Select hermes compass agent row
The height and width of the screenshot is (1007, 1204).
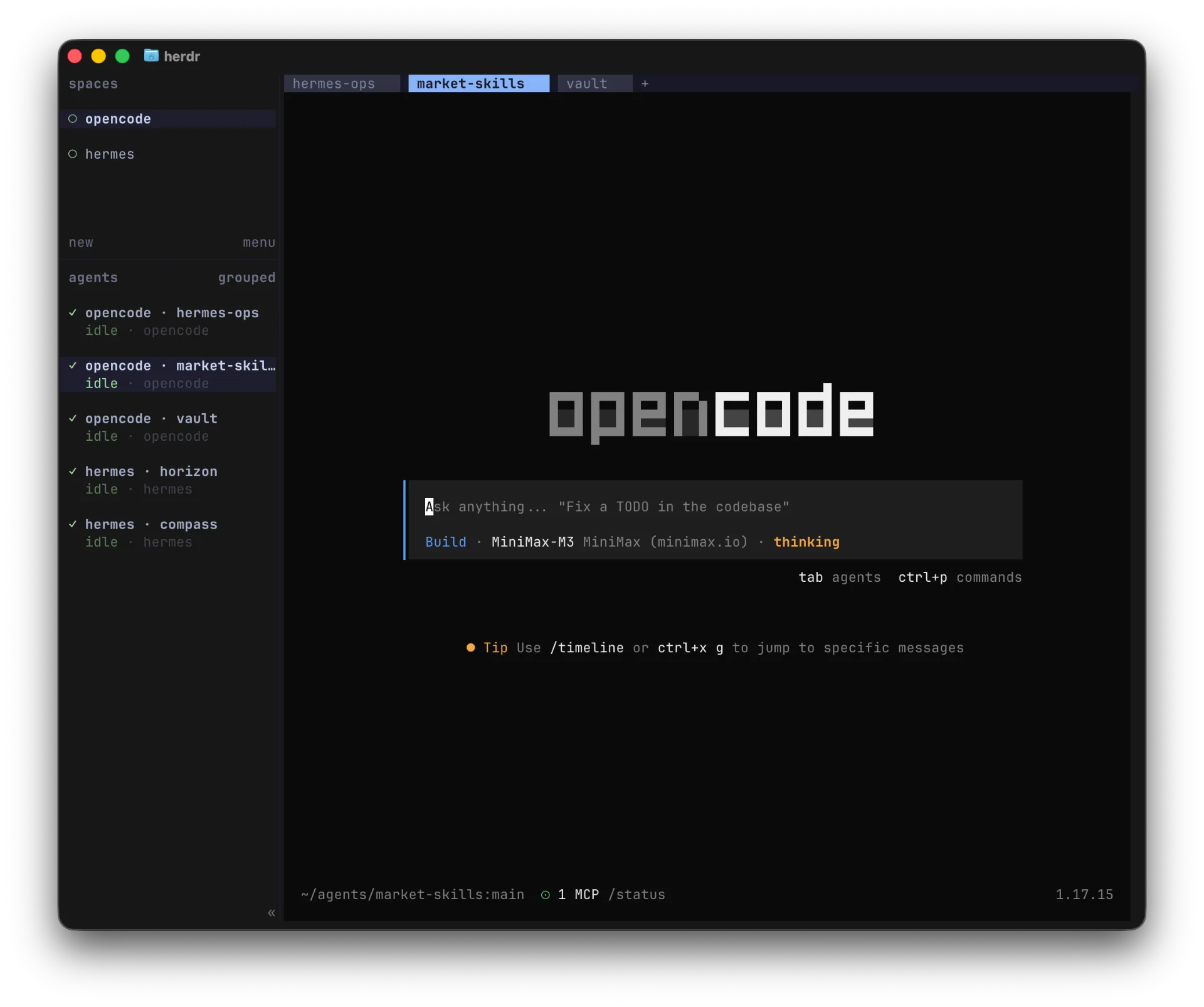168,533
